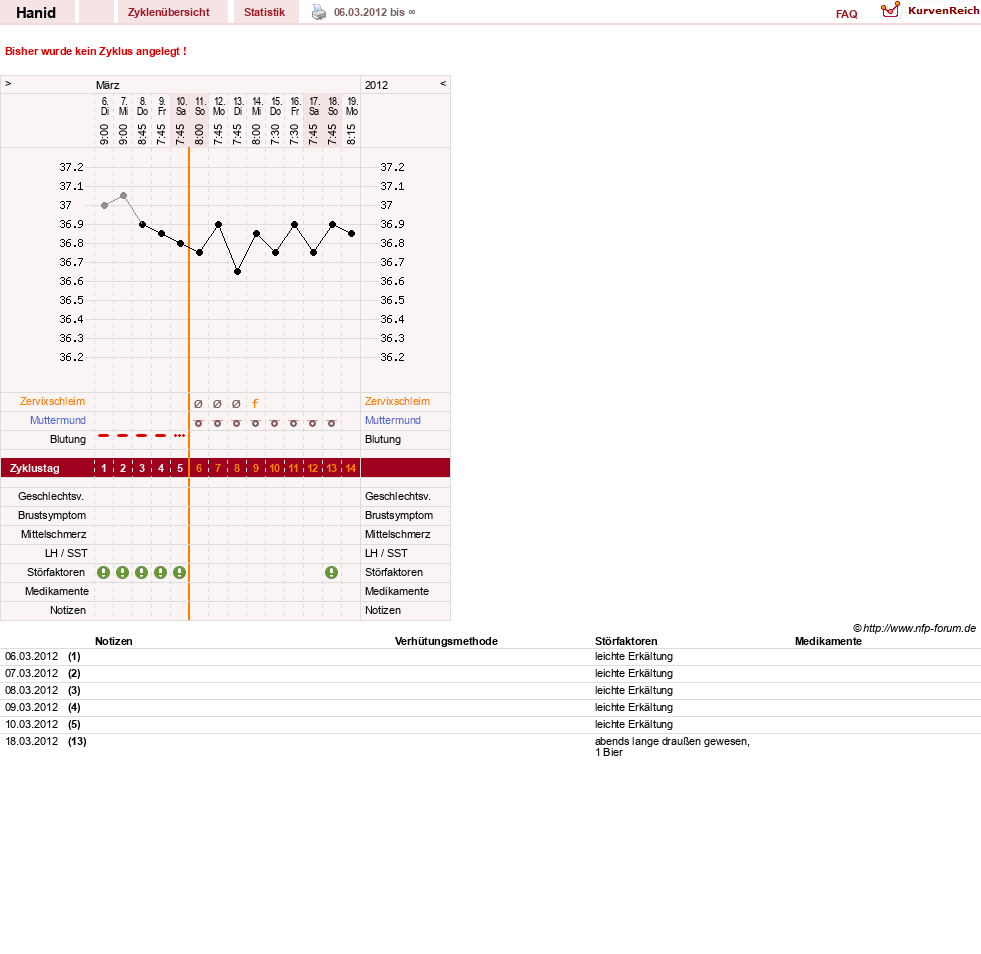
Task: Click cycle day 10 in Zyklustag row
Action: [x=275, y=468]
